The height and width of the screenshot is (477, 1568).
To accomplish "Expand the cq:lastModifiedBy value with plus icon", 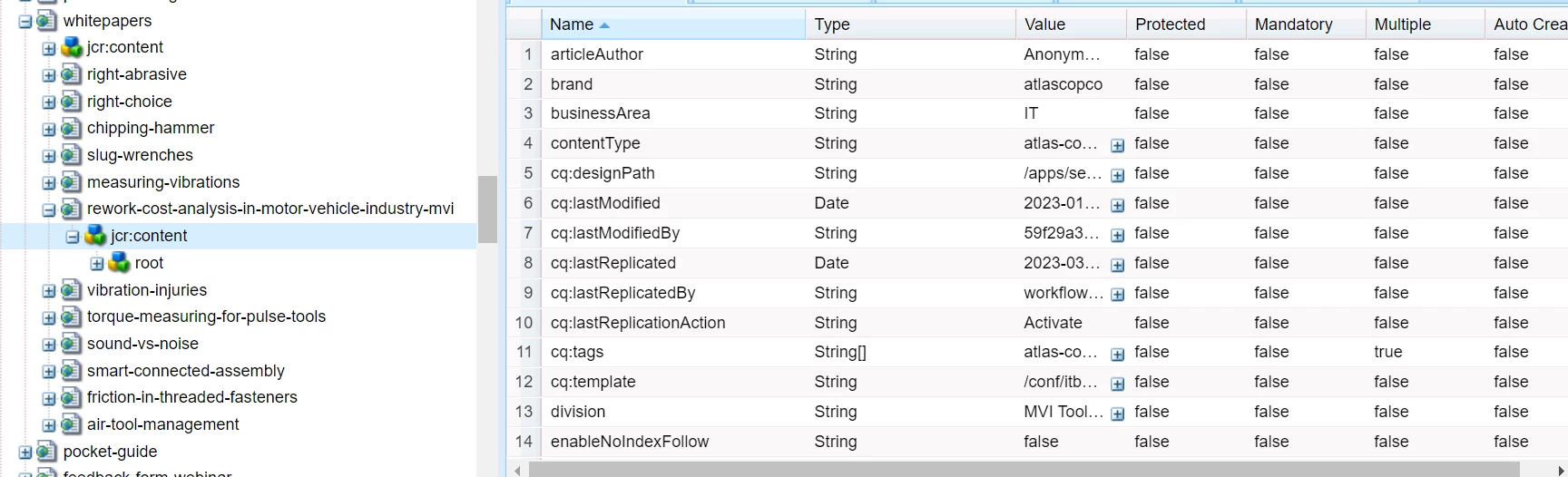I will [1118, 235].
